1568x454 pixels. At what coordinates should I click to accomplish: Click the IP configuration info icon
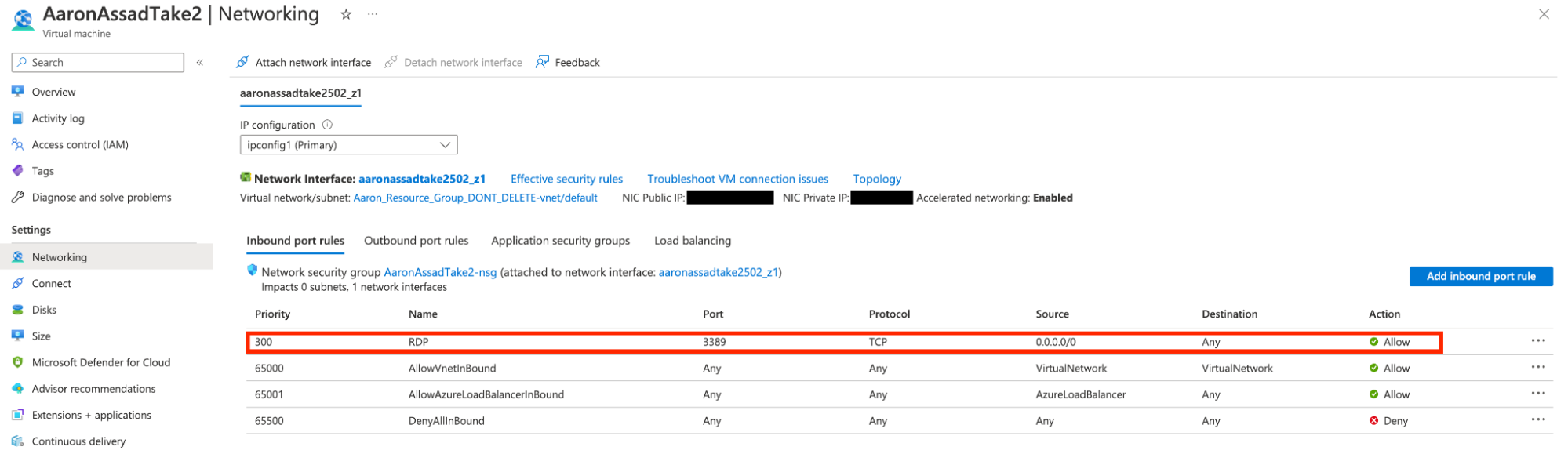pos(328,125)
